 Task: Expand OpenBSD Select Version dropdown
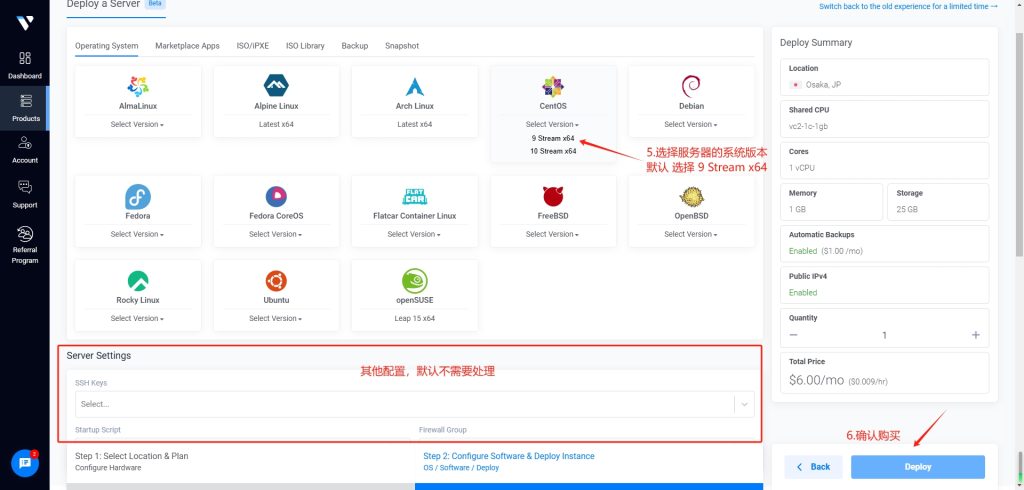pyautogui.click(x=691, y=234)
